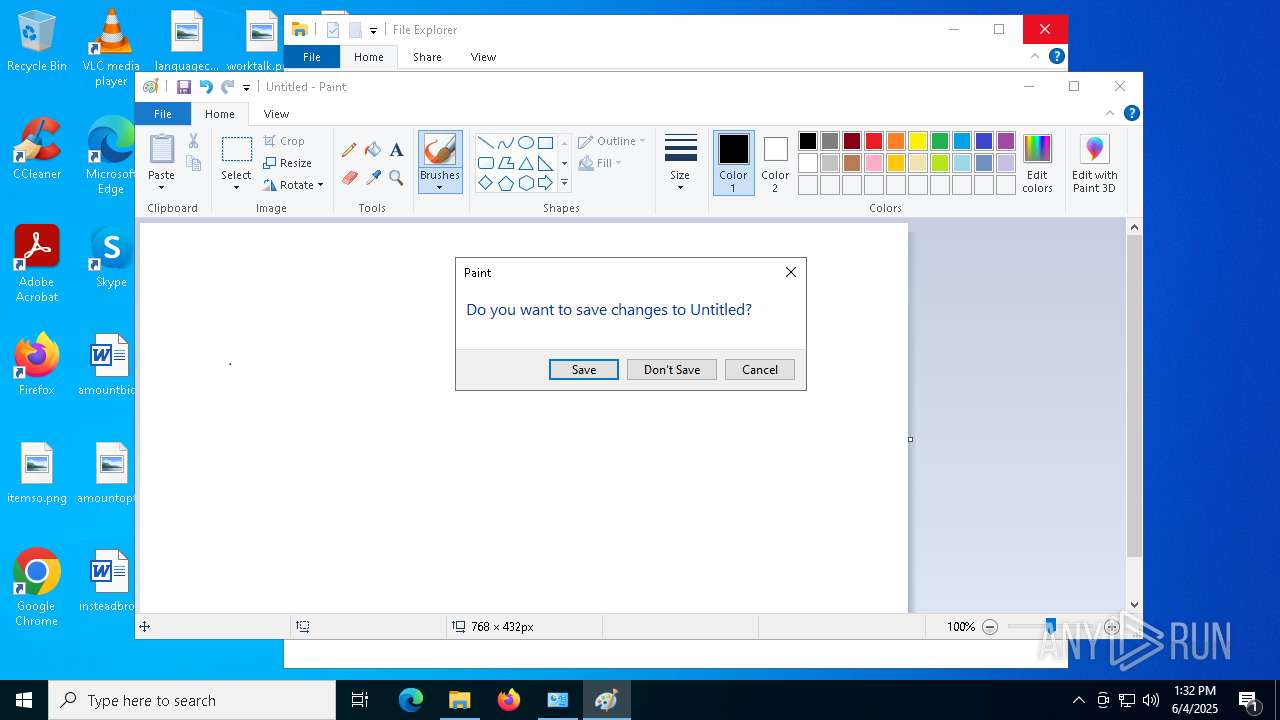Image resolution: width=1280 pixels, height=720 pixels.
Task: Pick the yellow color swatch
Action: tap(918, 141)
